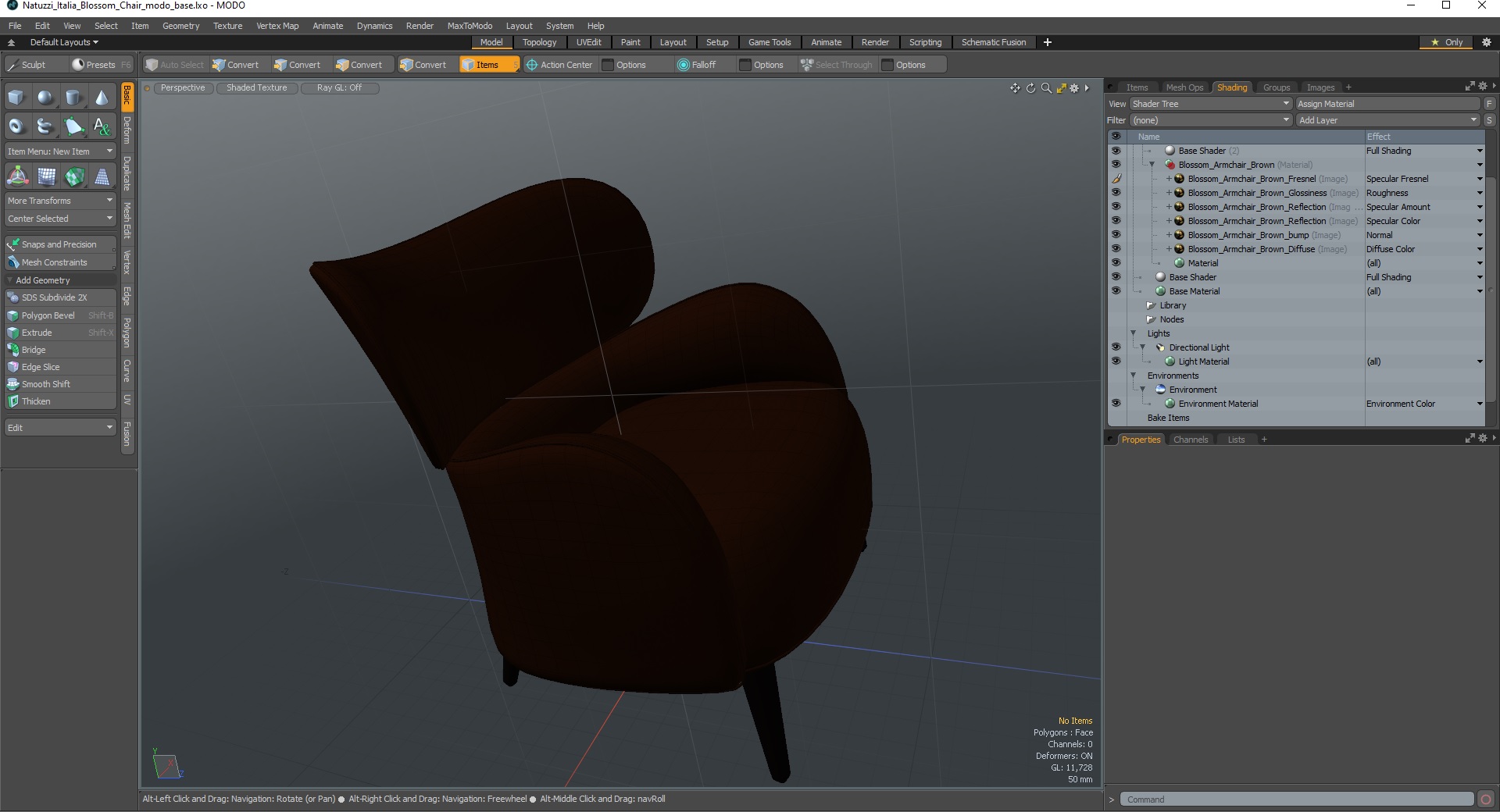
Task: Open the Geometry menu
Action: (180, 26)
